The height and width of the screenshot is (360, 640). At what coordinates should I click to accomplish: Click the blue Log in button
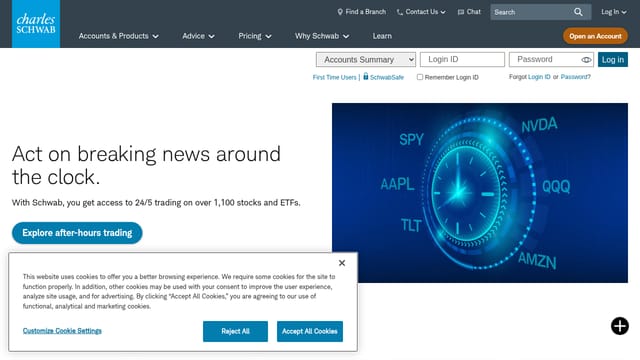click(613, 60)
